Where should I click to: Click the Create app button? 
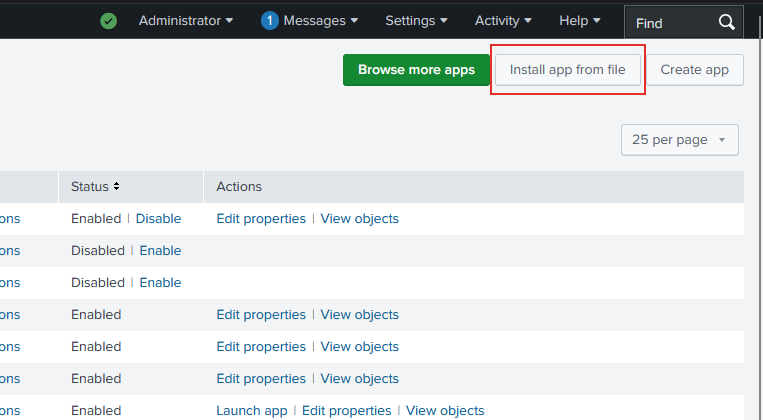(694, 70)
